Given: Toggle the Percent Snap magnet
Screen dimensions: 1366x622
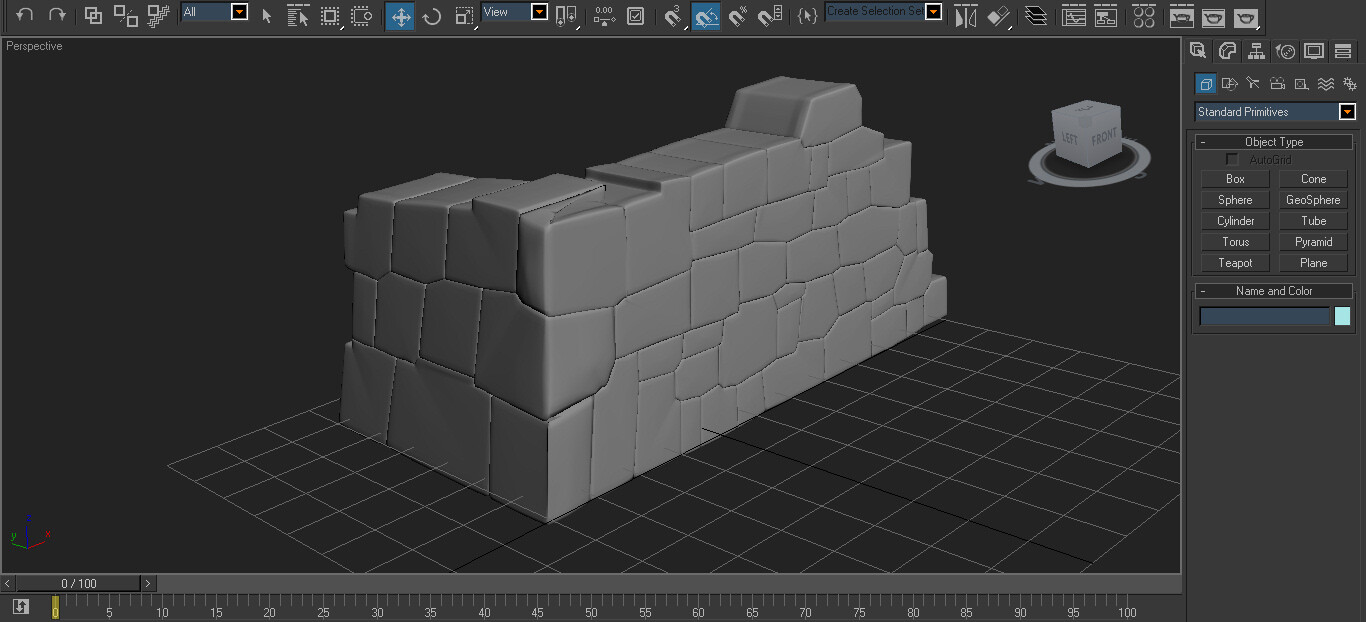Looking at the screenshot, I should 738,16.
